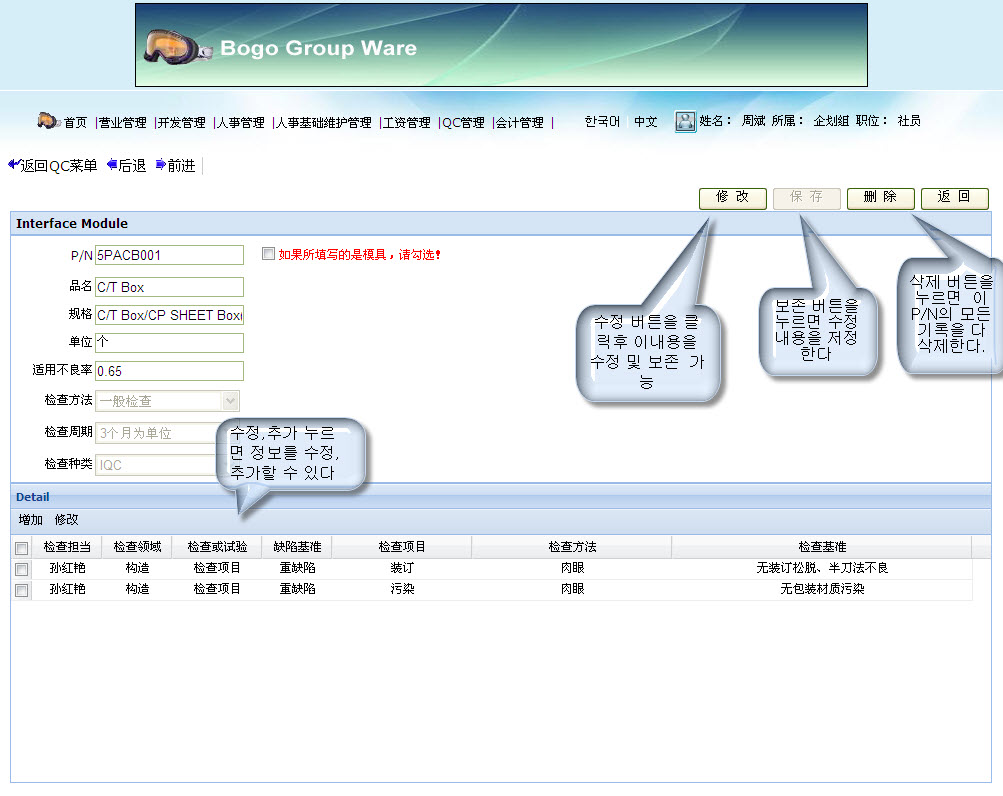Tick the 模具 mold checkbox

268,254
